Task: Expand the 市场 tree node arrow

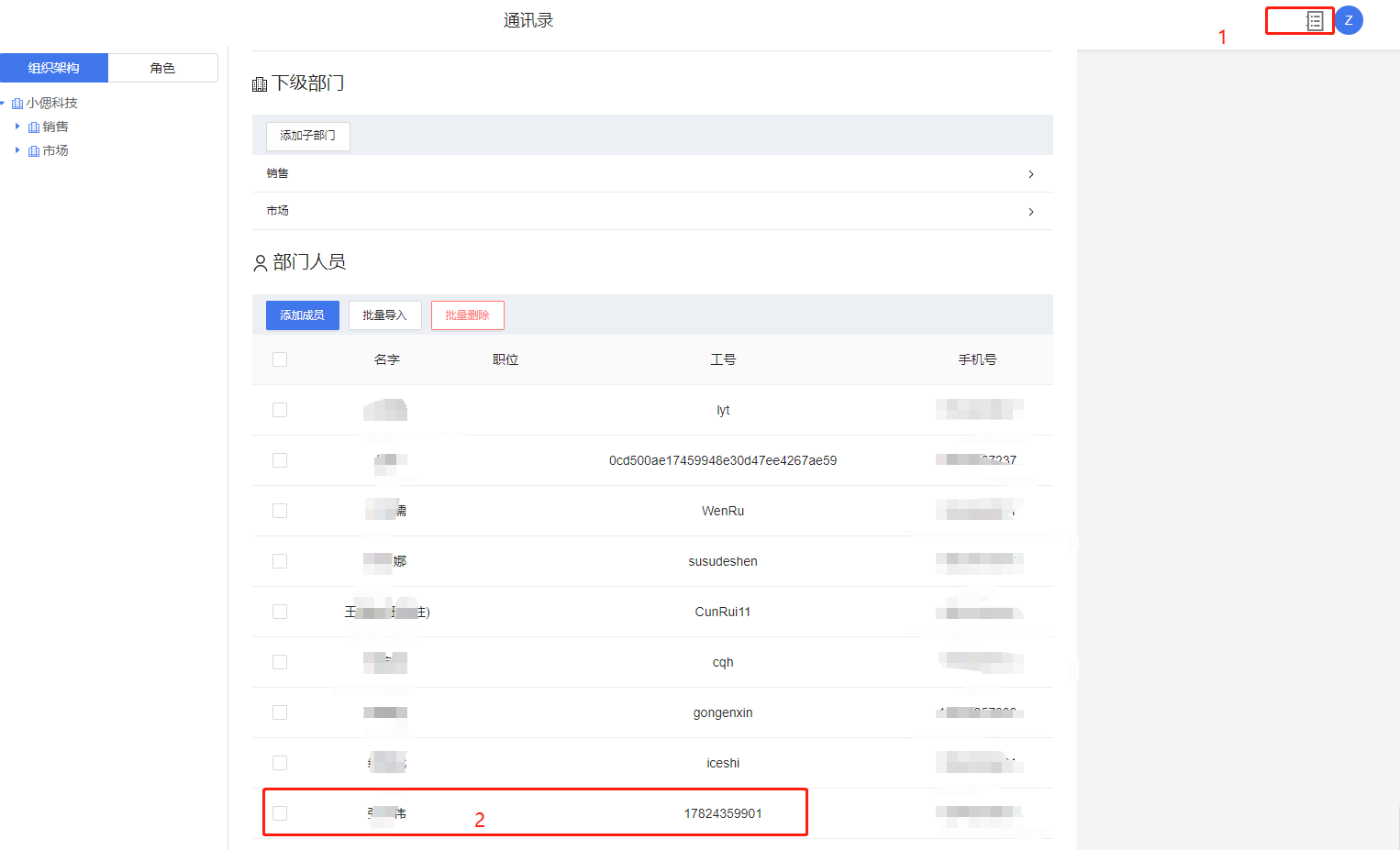Action: tap(17, 150)
